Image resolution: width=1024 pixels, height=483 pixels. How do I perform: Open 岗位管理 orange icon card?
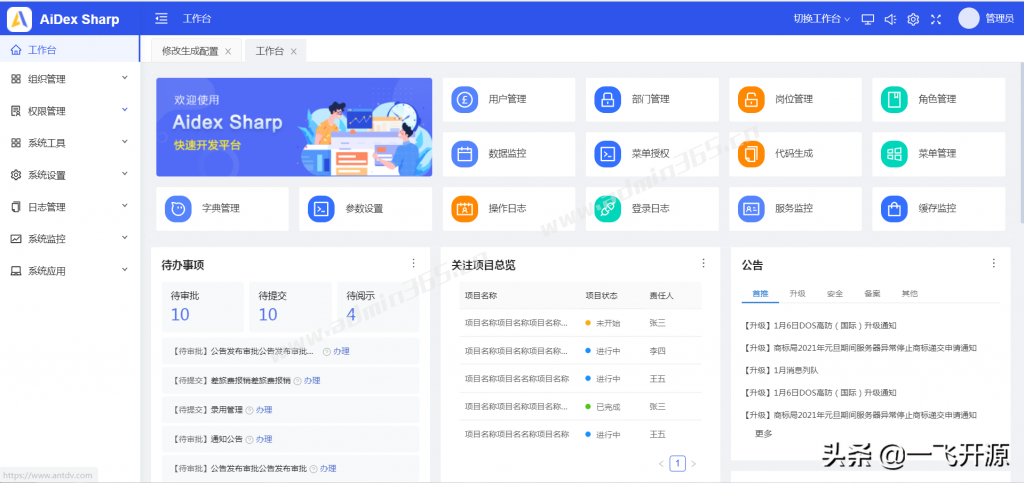click(795, 99)
